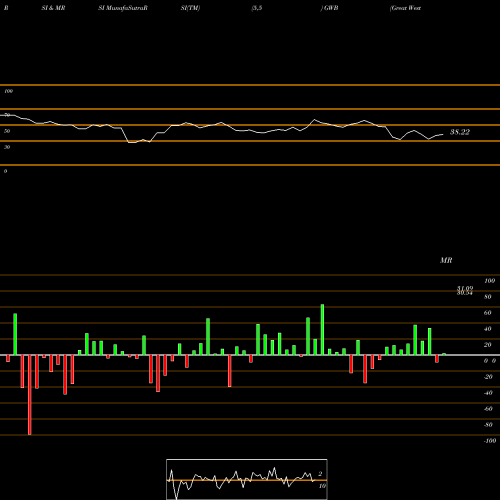The image size is (500, 500).
Task: Click the '0 0' zero-line label on MR axis
Action: [x=490, y=361]
